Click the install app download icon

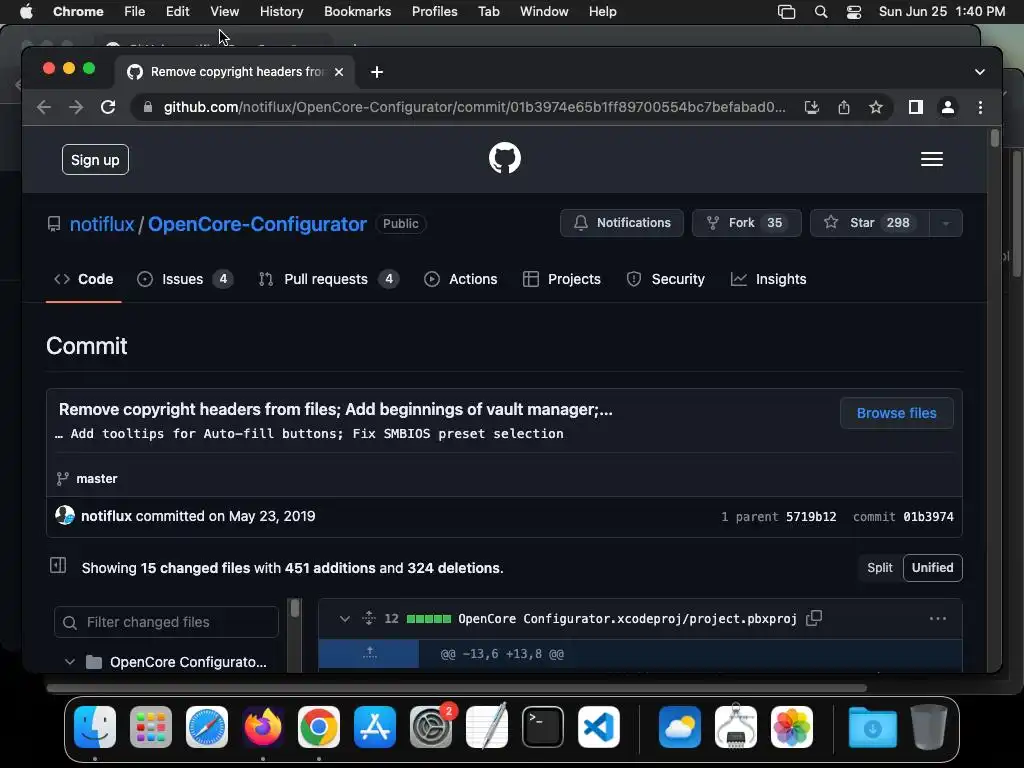[x=812, y=107]
